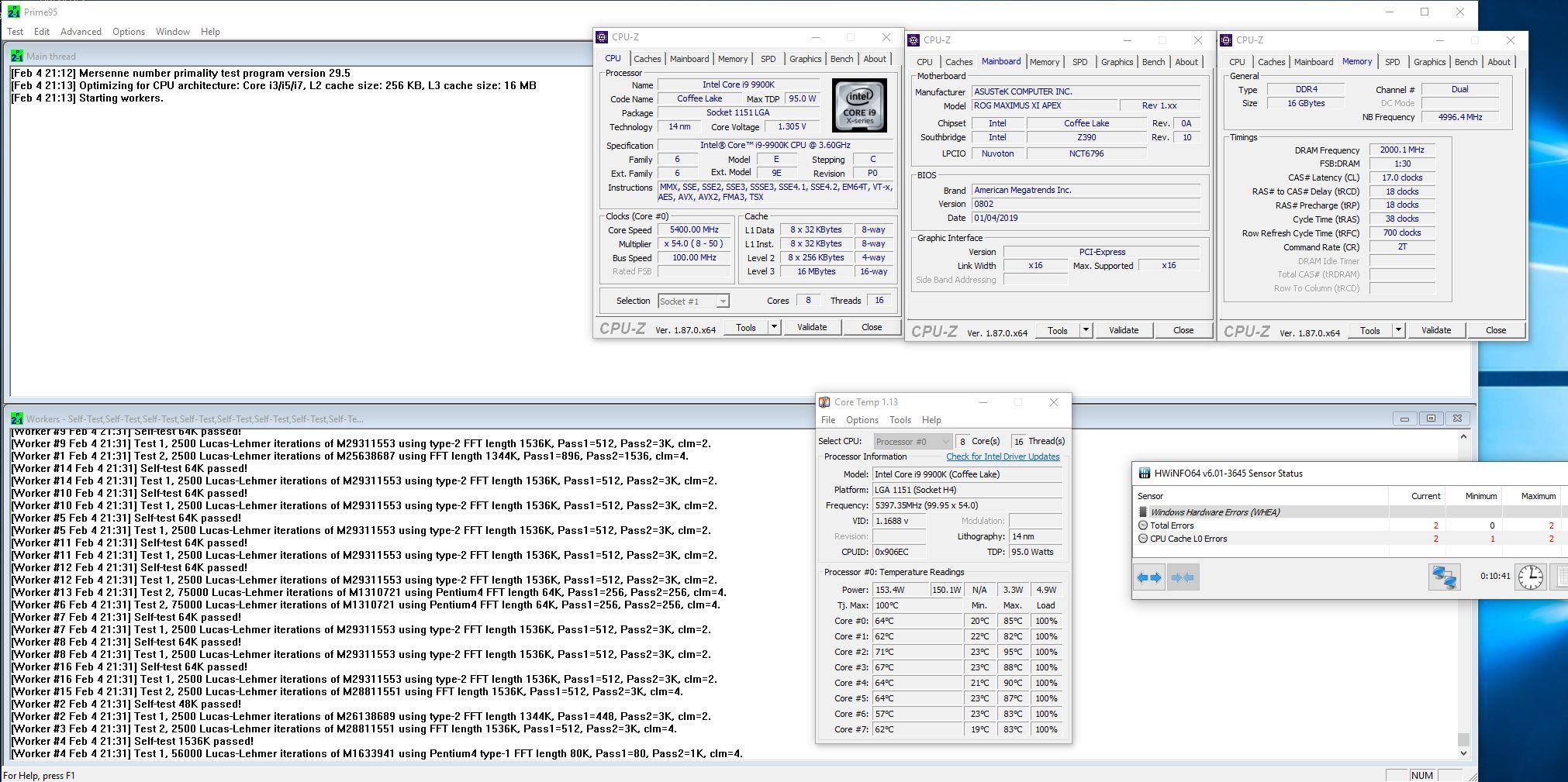Screen dimensions: 1568x782
Task: Click the Core Temp title bar icon
Action: (x=824, y=402)
